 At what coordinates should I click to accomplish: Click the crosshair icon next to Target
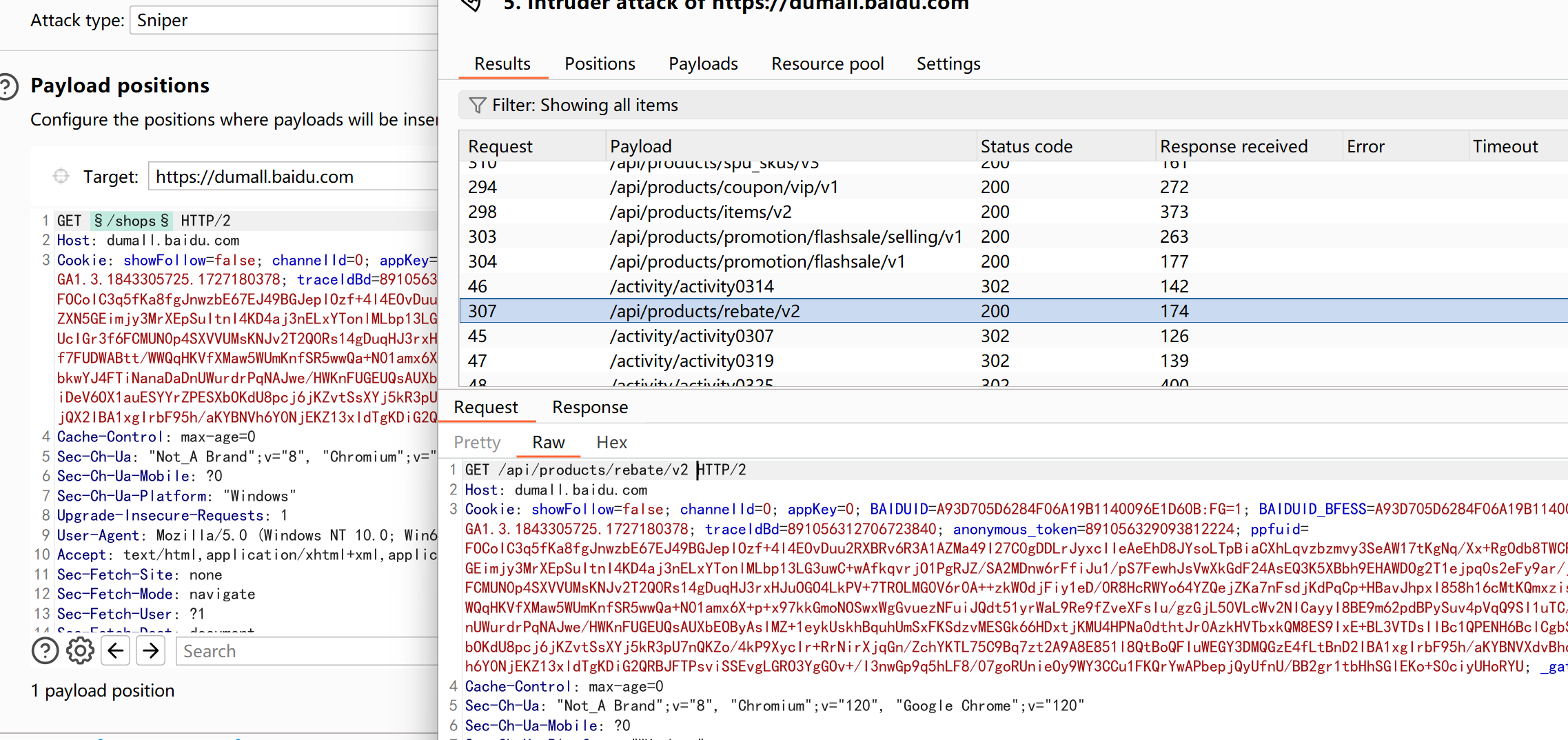coord(61,177)
